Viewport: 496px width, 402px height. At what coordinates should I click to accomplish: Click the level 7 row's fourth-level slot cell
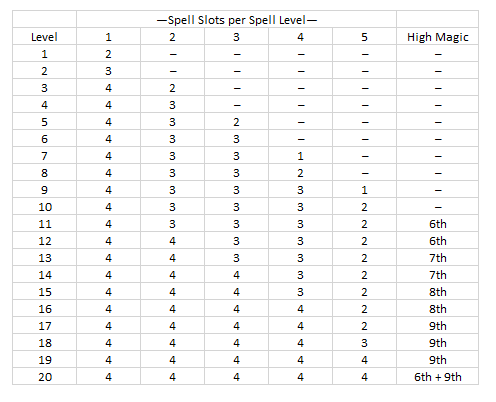pyautogui.click(x=300, y=156)
